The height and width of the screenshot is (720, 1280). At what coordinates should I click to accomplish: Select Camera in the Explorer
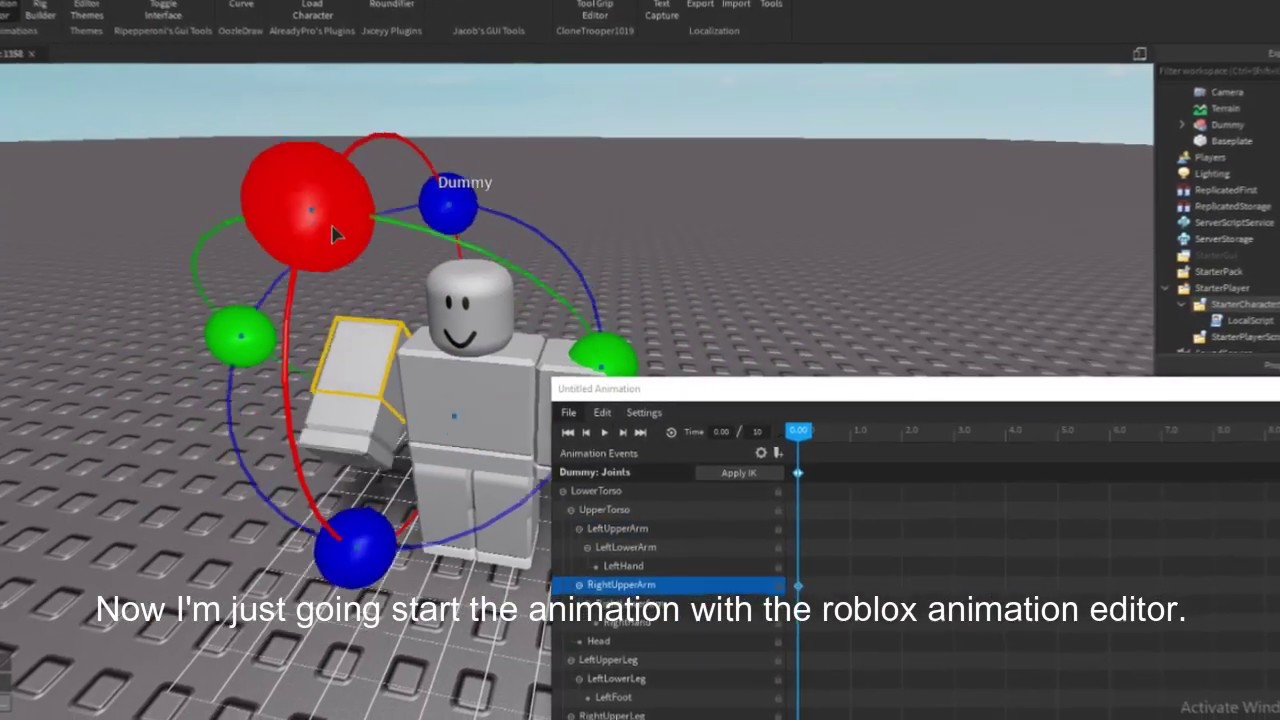pyautogui.click(x=1227, y=92)
